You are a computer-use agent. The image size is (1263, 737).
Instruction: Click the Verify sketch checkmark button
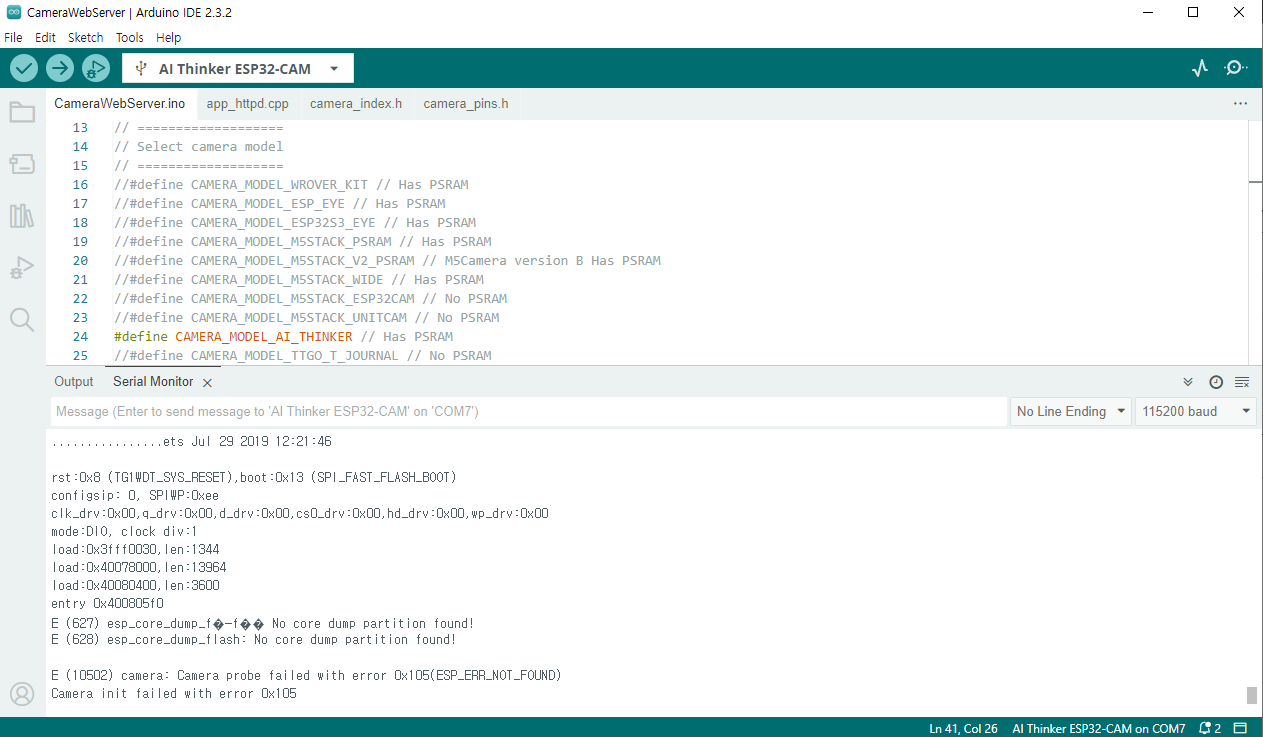(24, 68)
